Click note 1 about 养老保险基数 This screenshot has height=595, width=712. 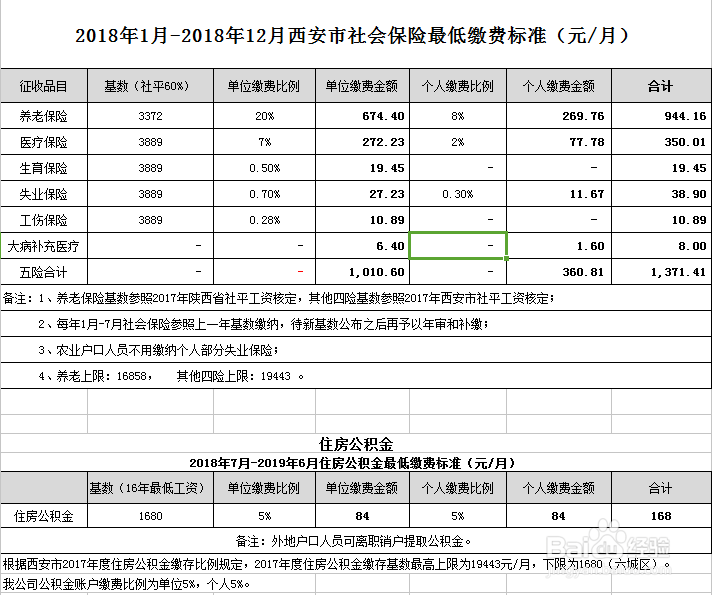click(356, 298)
